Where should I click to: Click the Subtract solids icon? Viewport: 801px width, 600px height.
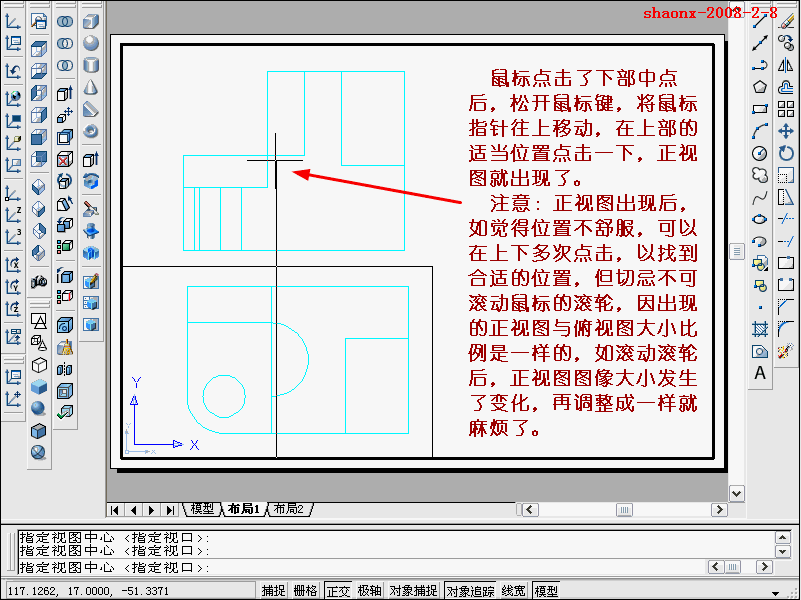[65, 43]
